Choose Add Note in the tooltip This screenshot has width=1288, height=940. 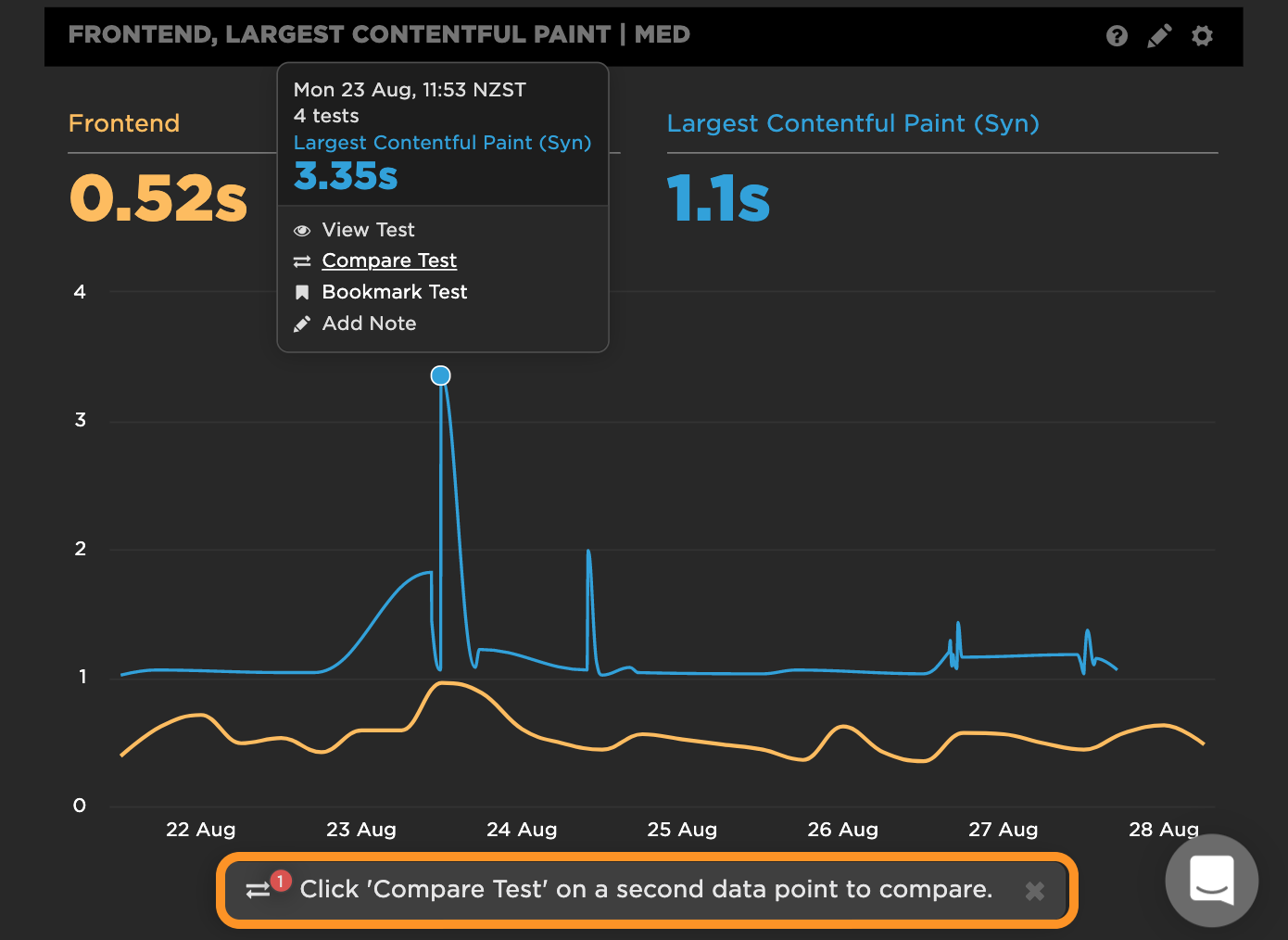(x=369, y=324)
